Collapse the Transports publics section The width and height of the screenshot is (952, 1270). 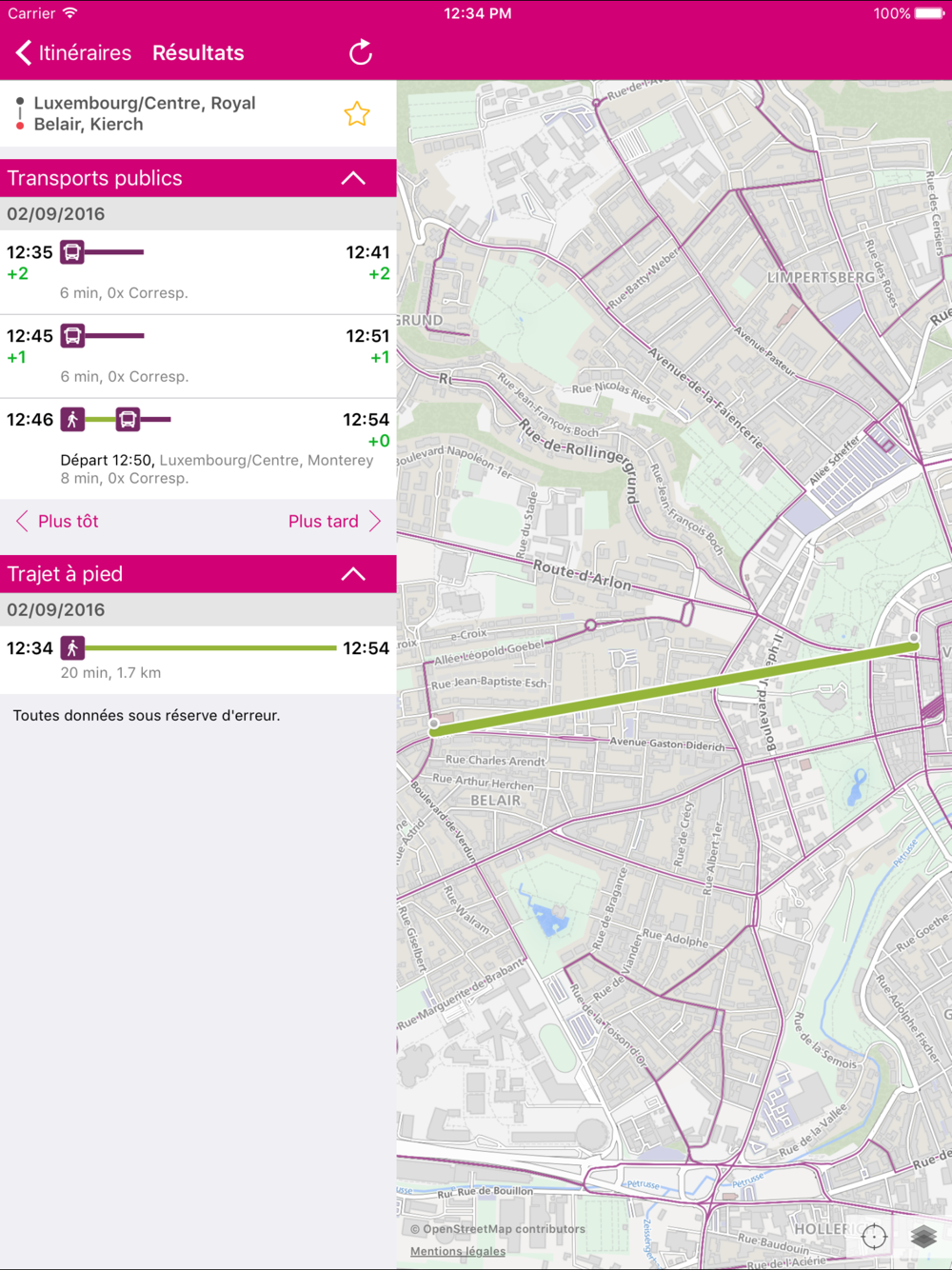tap(353, 178)
